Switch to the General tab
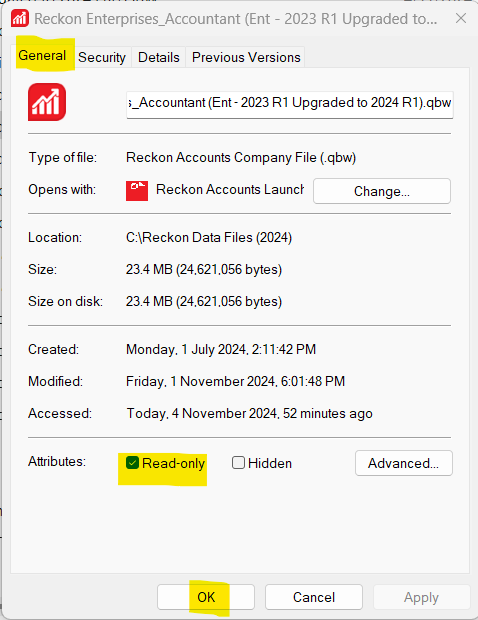478x620 pixels. click(x=42, y=56)
